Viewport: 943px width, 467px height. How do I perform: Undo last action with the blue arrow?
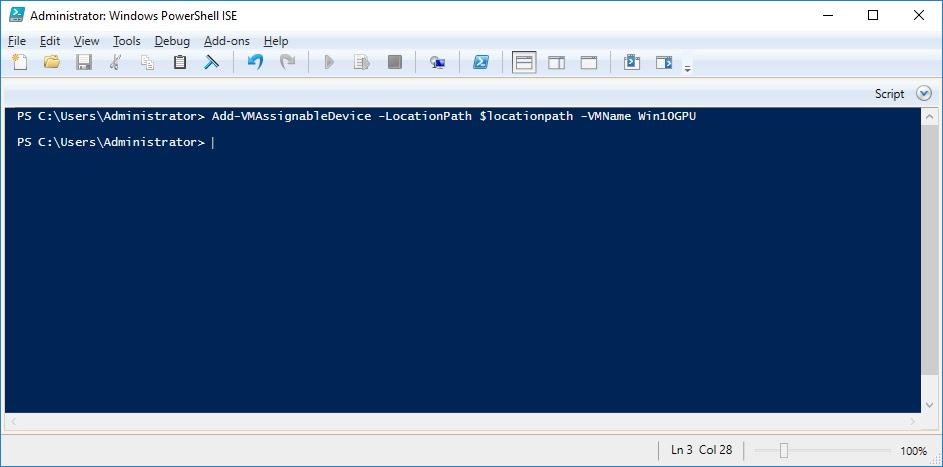click(x=256, y=62)
